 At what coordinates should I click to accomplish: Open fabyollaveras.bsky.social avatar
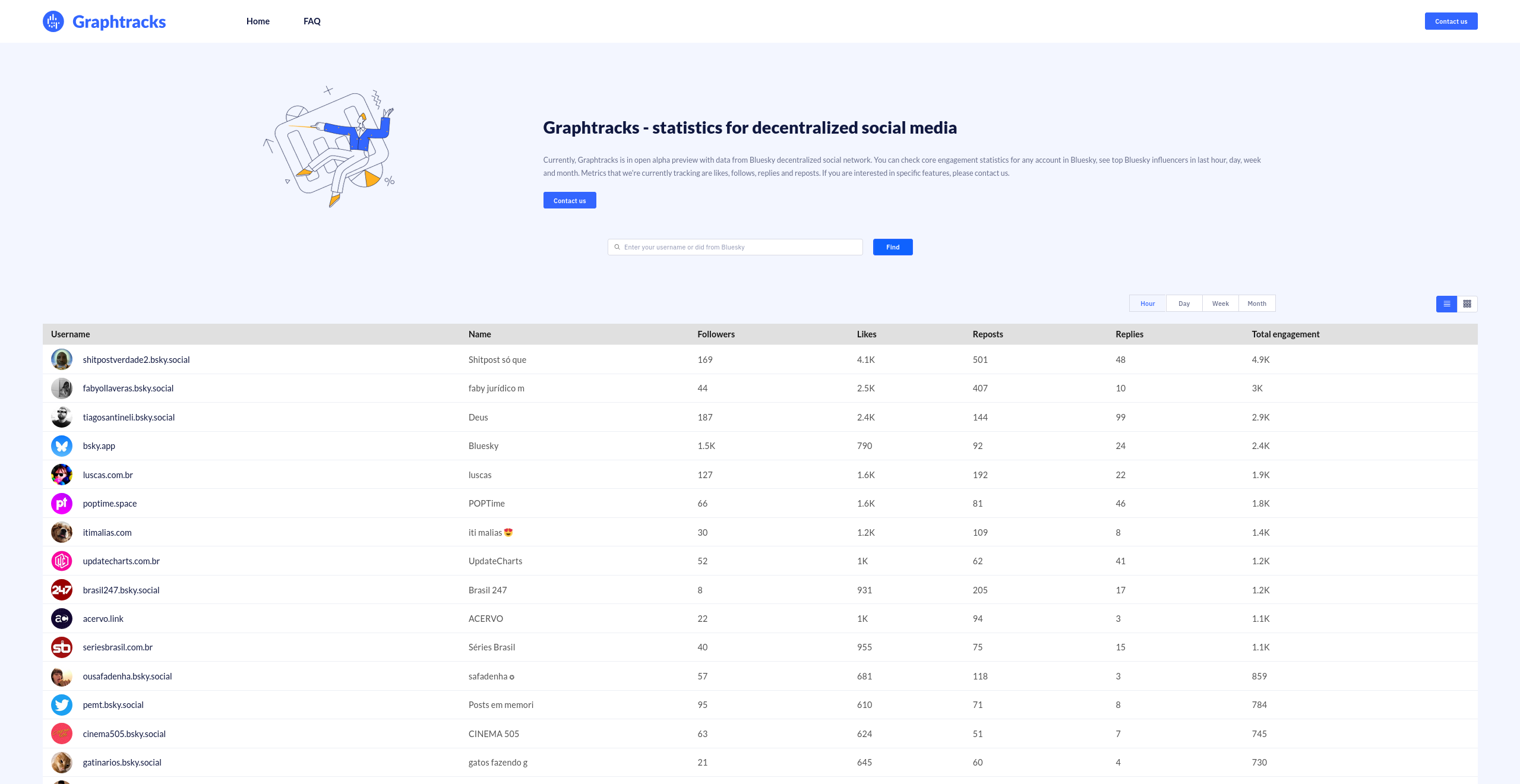pos(62,388)
